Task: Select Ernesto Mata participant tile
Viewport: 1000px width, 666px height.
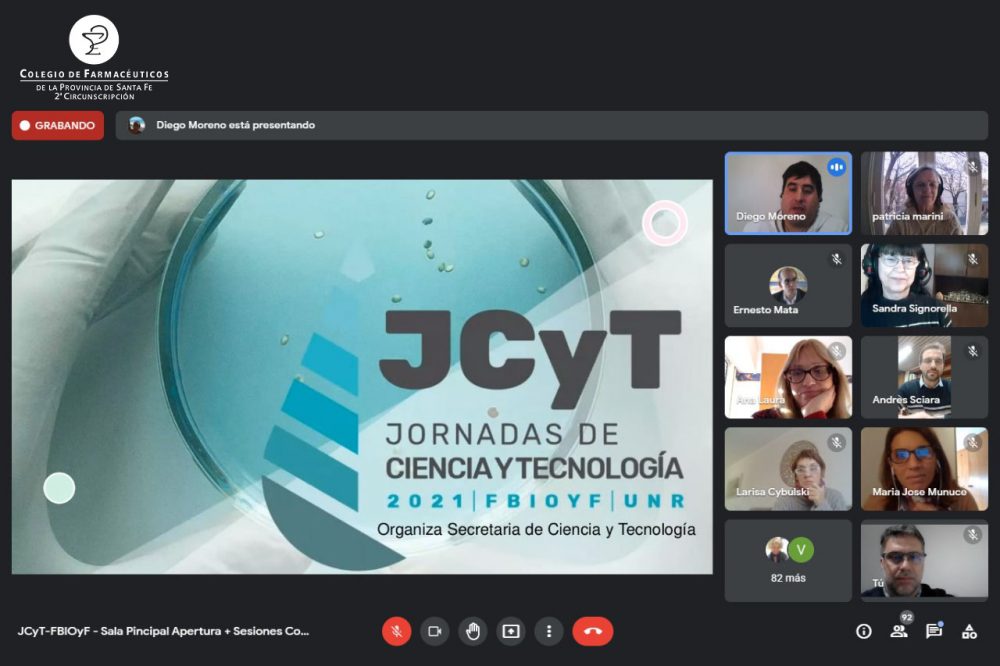Action: [x=788, y=285]
